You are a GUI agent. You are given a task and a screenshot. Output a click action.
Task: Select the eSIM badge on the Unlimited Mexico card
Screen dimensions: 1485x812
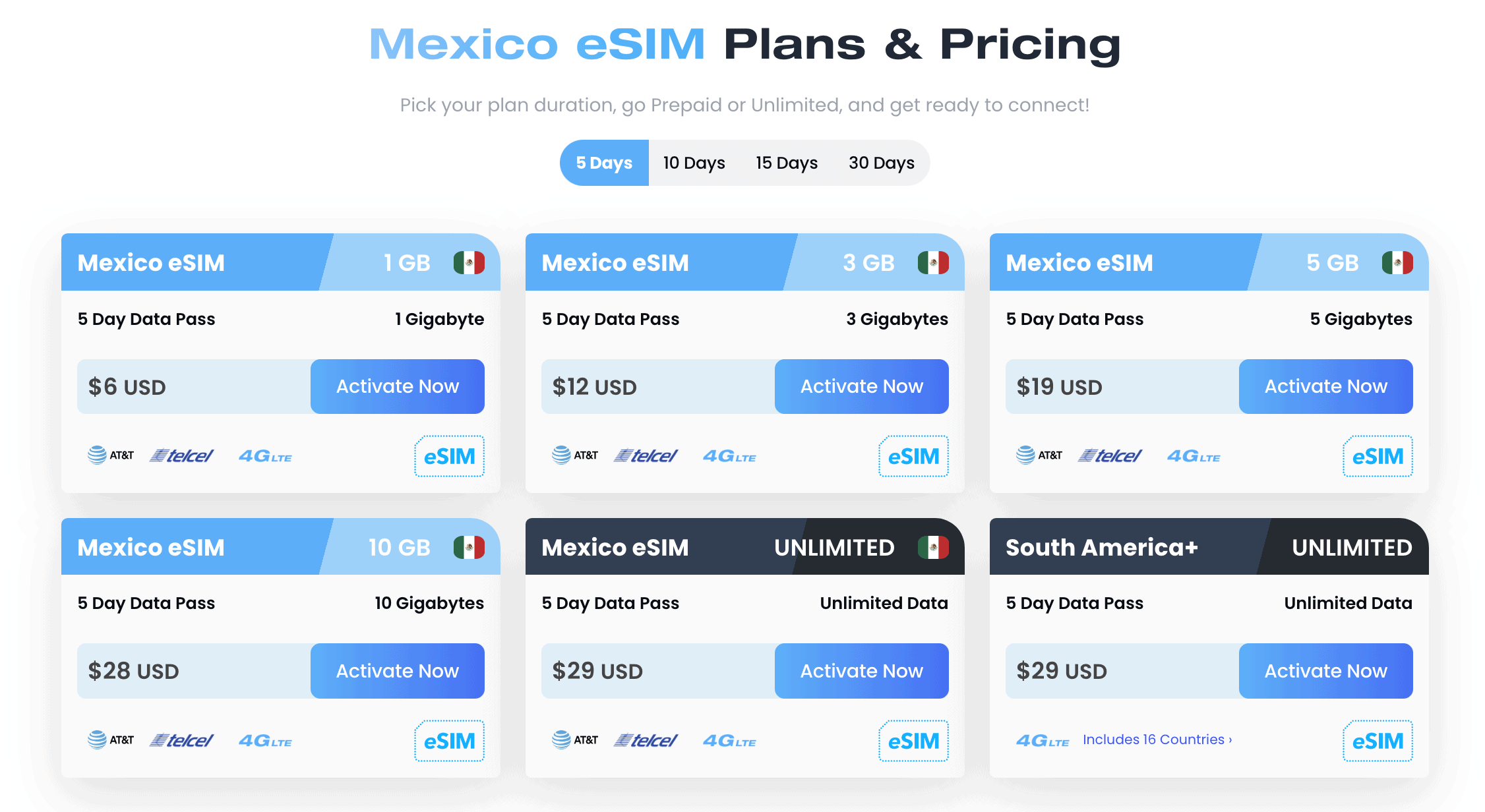point(914,740)
